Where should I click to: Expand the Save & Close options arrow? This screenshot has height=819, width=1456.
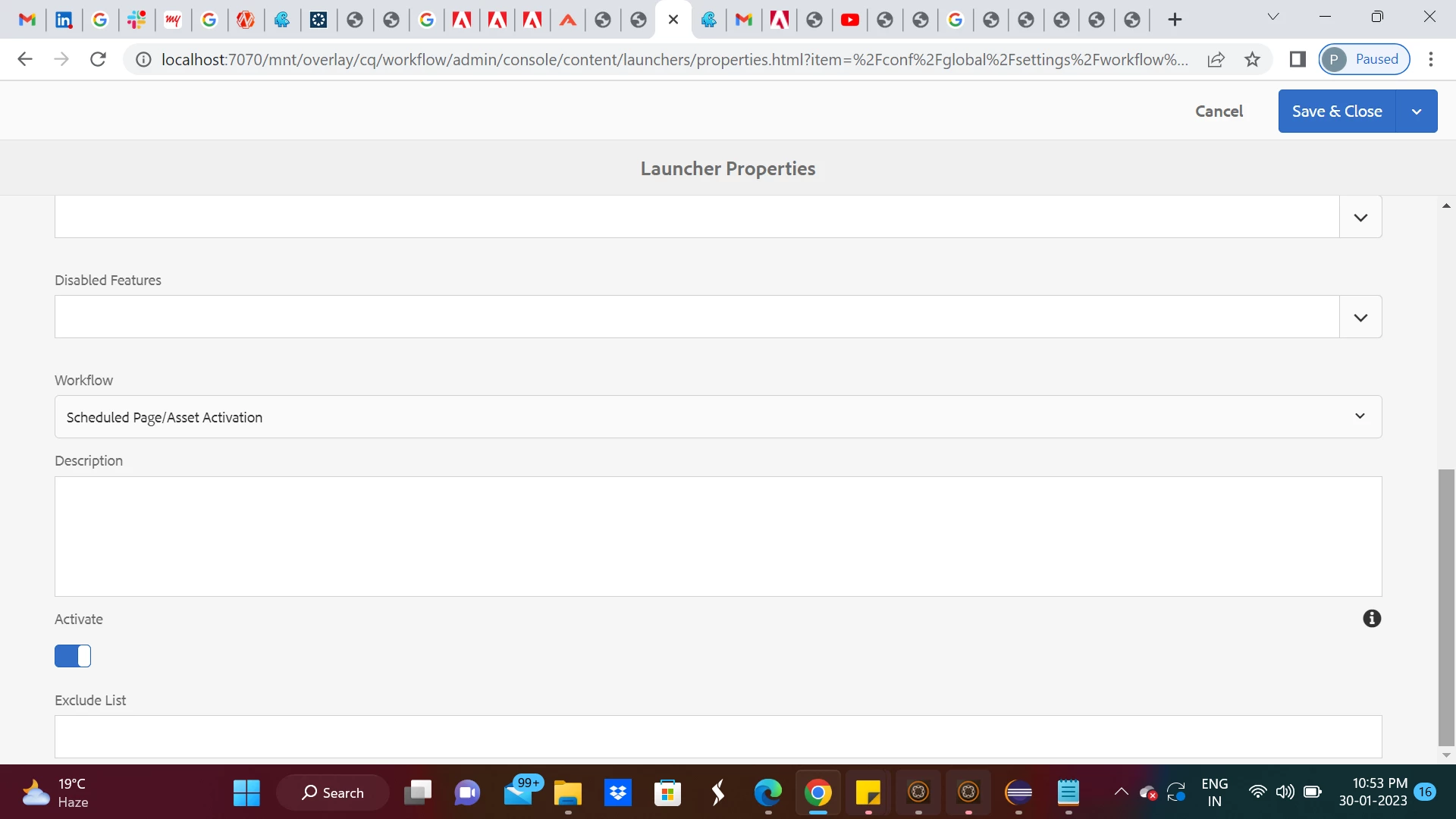point(1416,111)
